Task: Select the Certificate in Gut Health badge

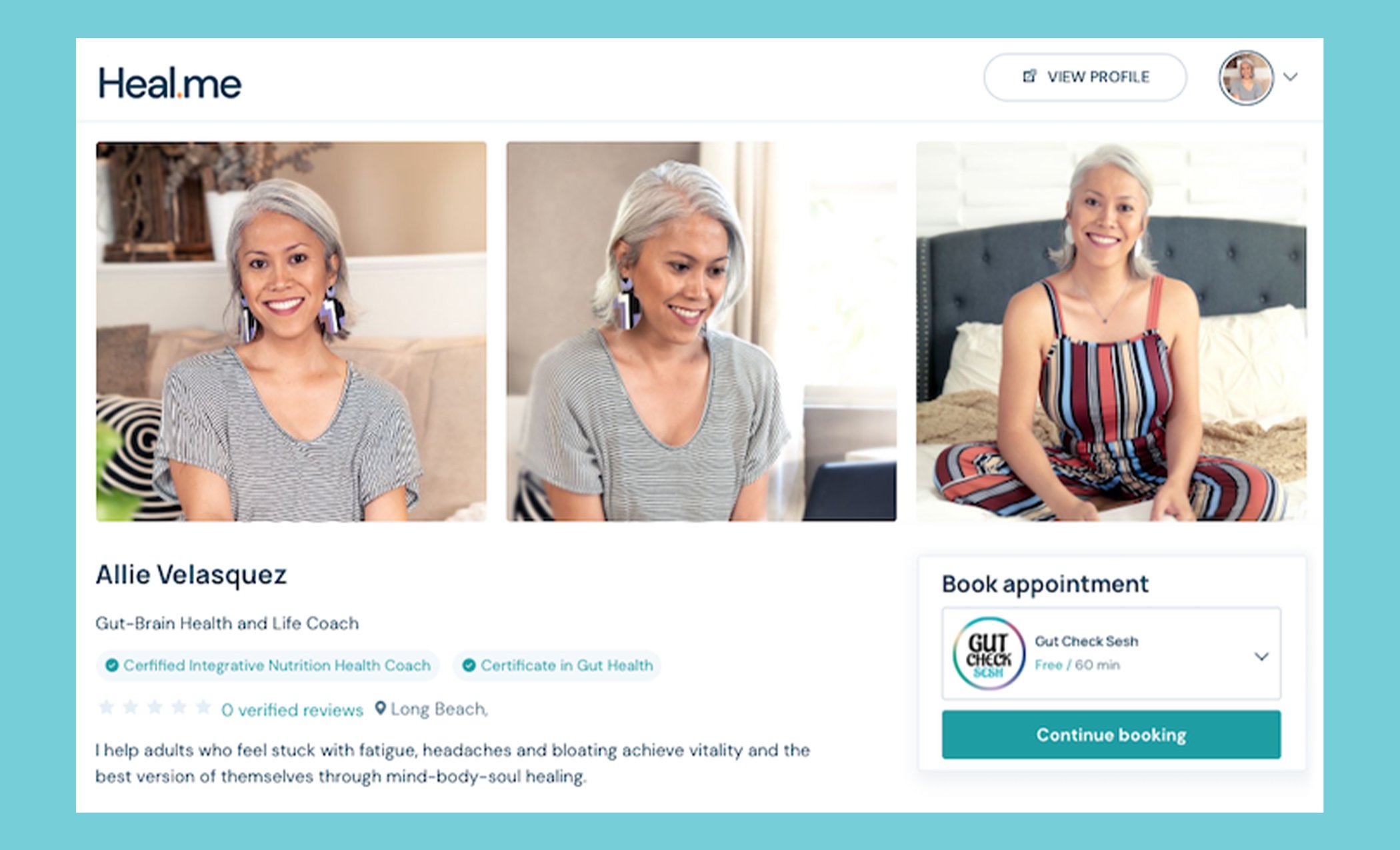Action: [557, 665]
